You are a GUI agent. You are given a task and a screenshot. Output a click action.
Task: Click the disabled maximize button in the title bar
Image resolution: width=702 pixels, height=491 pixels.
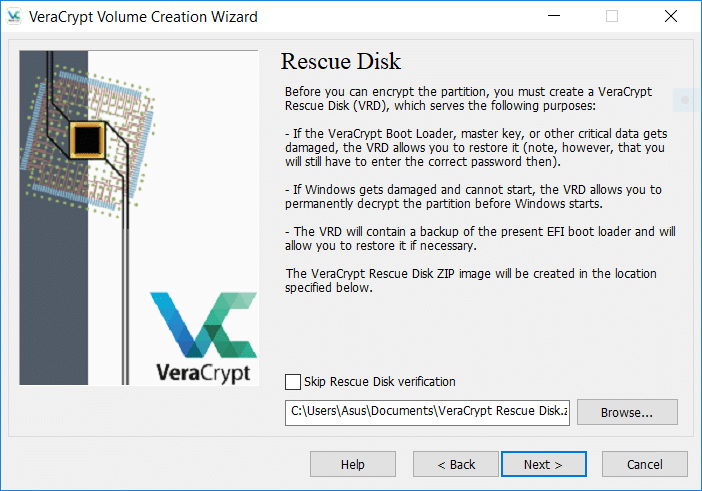tap(612, 17)
